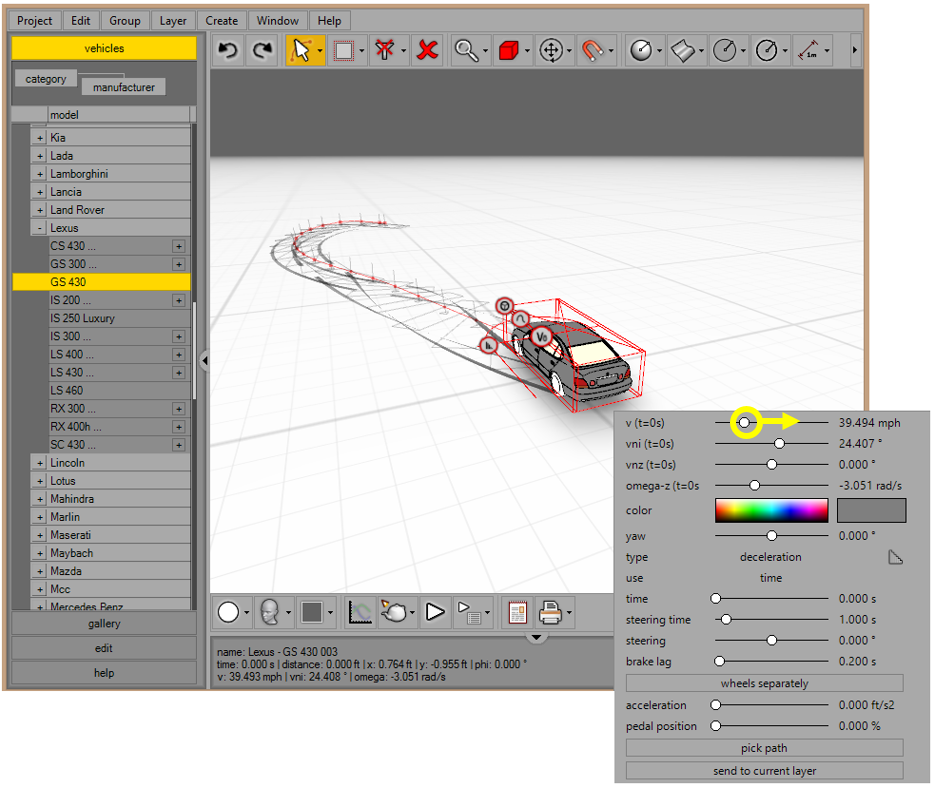This screenshot has width=932, height=785.
Task: Pick a hue from the color spectrum bar
Action: tap(772, 510)
